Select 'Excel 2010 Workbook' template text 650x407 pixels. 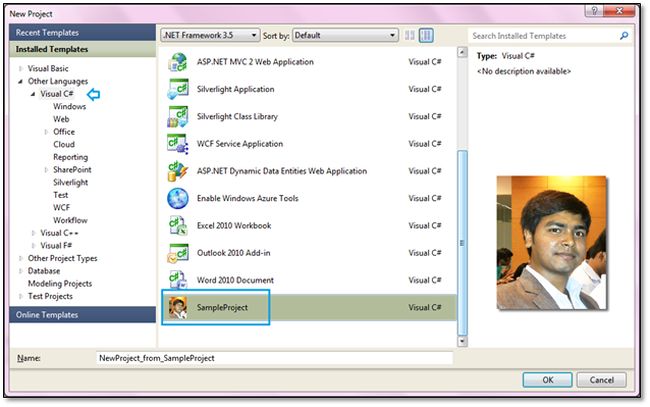[x=234, y=226]
